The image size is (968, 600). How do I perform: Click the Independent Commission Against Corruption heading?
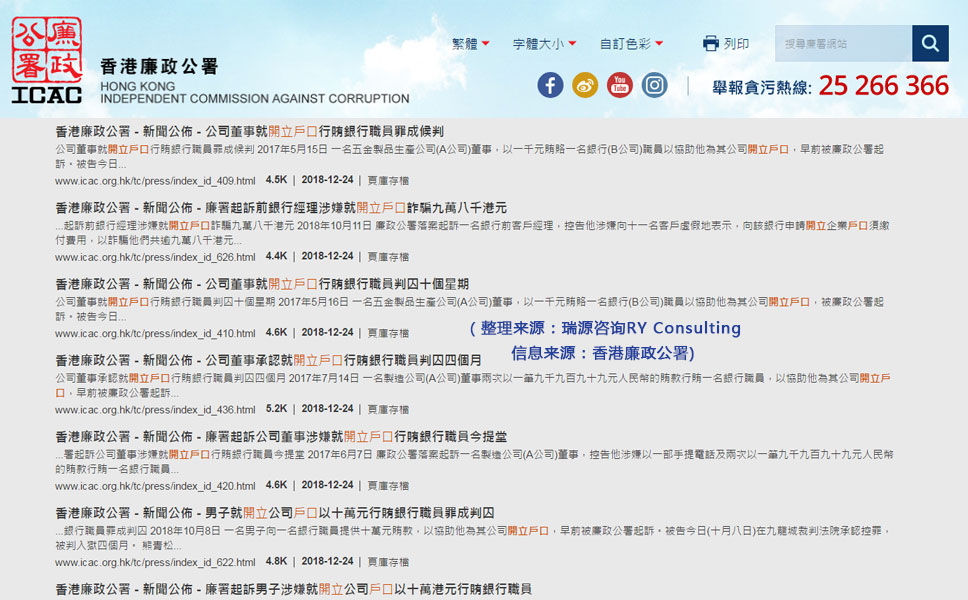[254, 93]
